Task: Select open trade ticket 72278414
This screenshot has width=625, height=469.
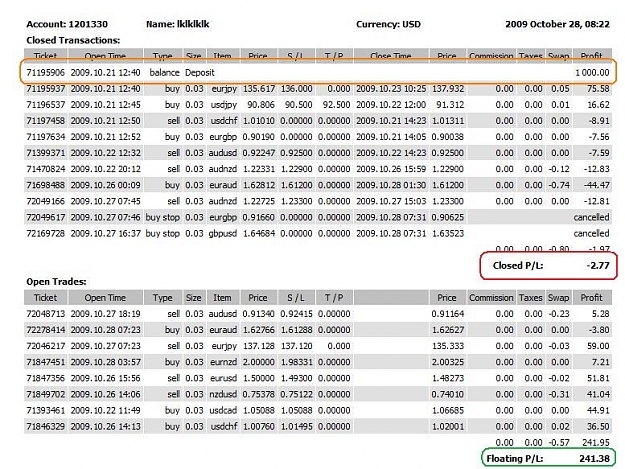Action: click(x=45, y=330)
